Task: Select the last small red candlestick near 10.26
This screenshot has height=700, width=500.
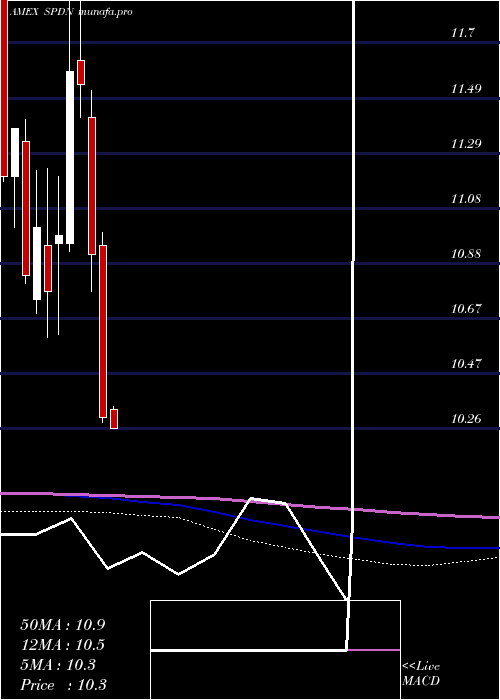Action: 114,418
